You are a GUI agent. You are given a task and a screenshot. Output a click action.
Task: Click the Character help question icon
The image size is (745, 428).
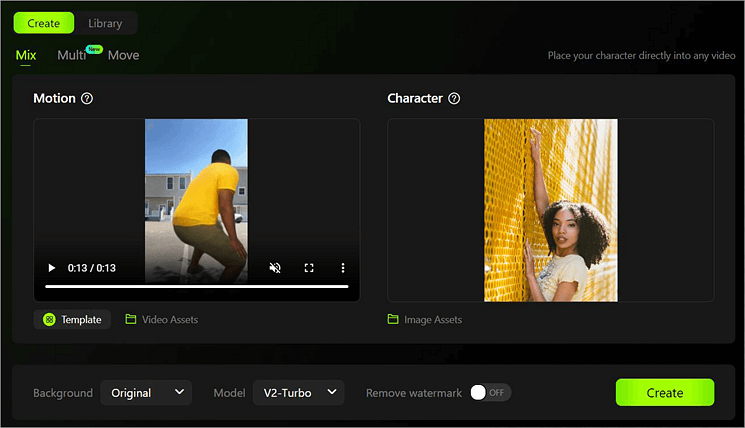click(x=454, y=99)
